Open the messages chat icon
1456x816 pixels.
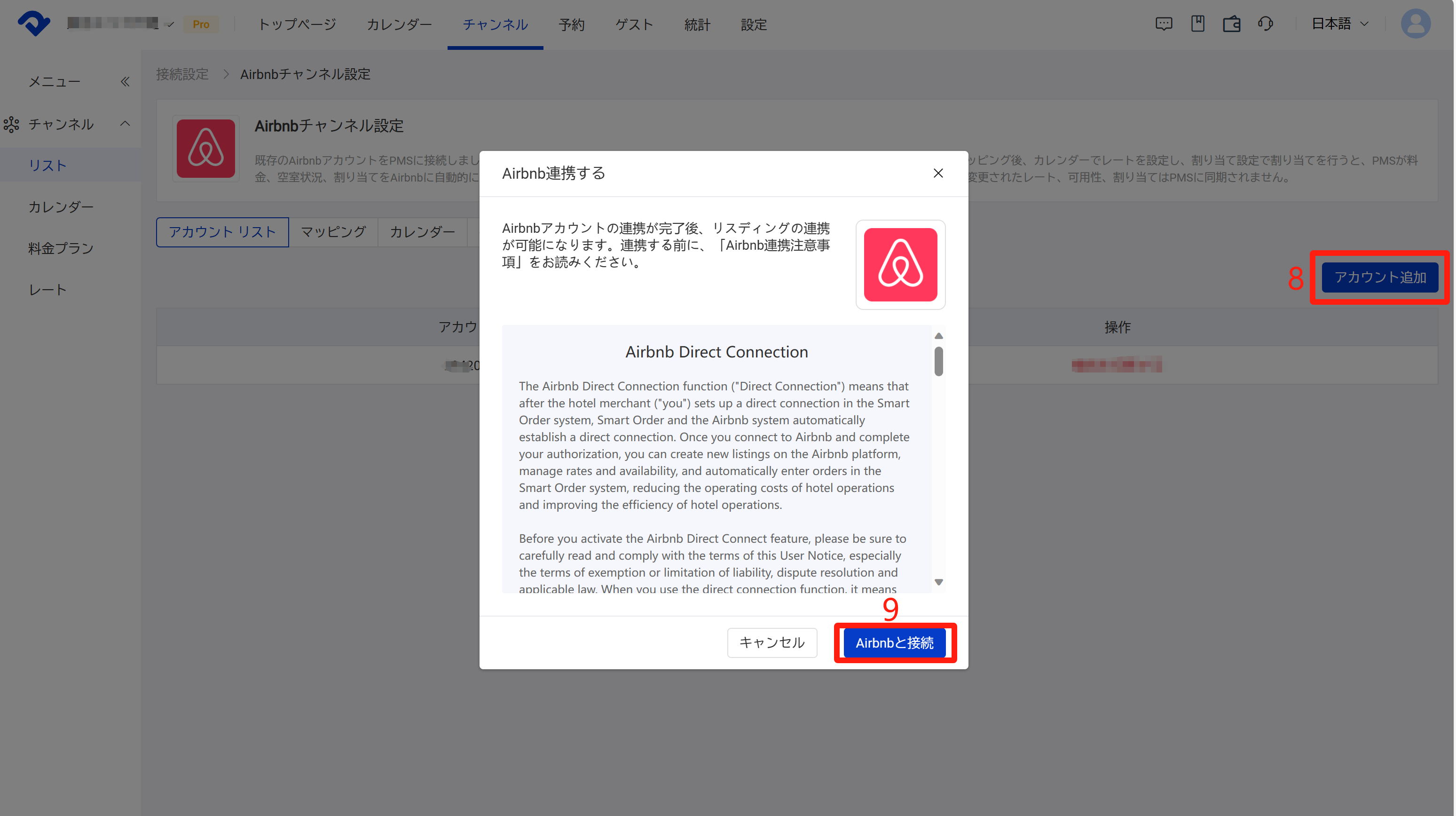(1164, 24)
